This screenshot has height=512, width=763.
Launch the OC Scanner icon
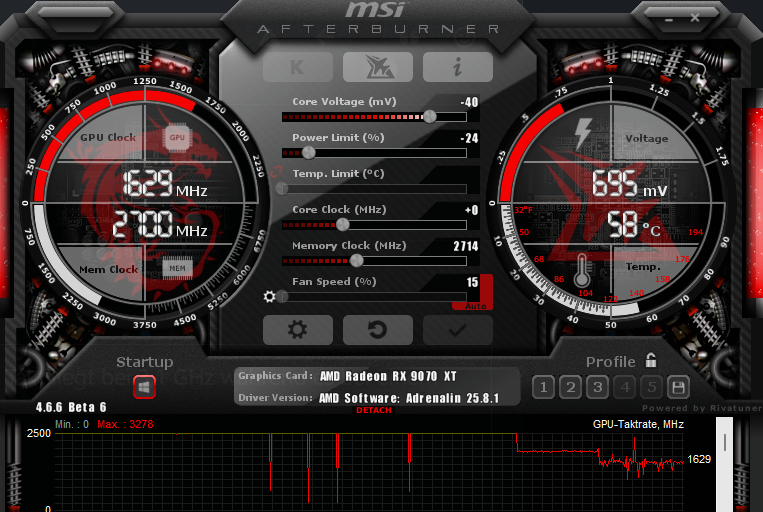coord(378,67)
